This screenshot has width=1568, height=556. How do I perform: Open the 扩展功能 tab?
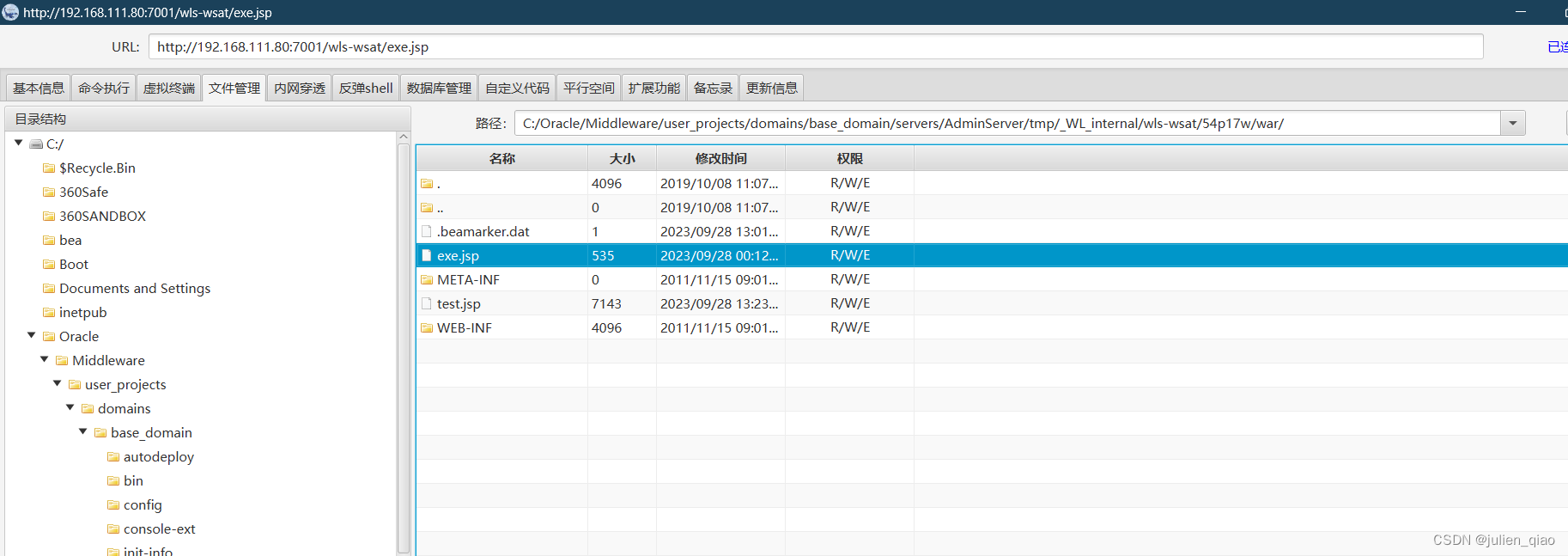tap(654, 88)
